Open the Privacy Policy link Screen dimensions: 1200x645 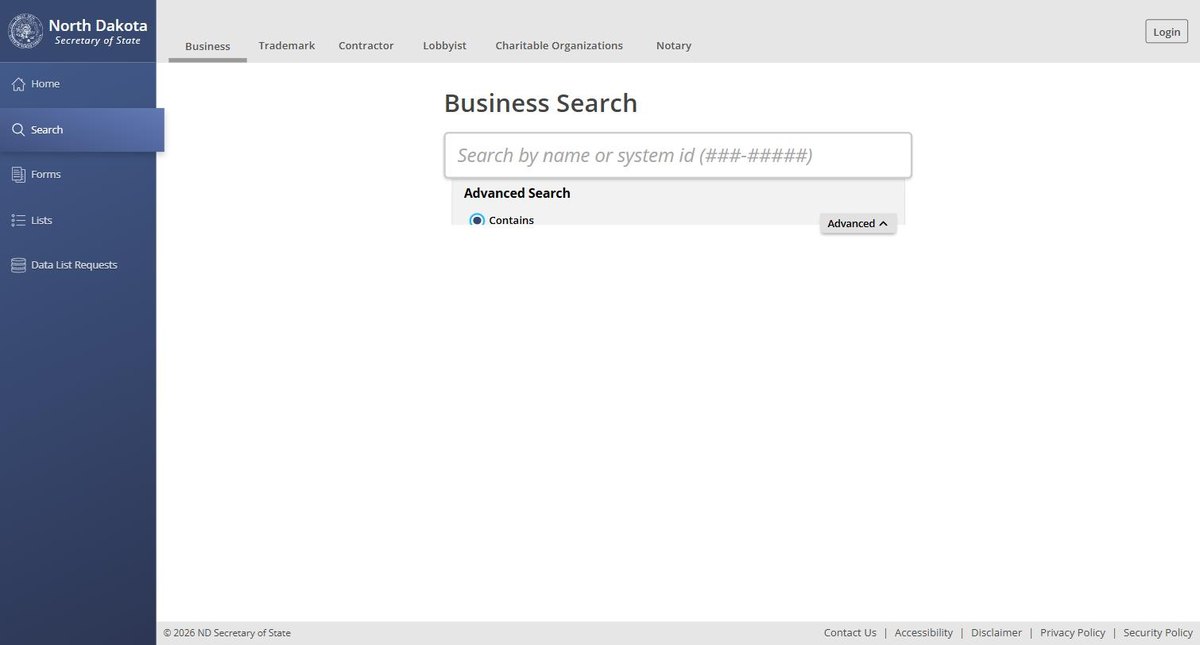click(1073, 633)
